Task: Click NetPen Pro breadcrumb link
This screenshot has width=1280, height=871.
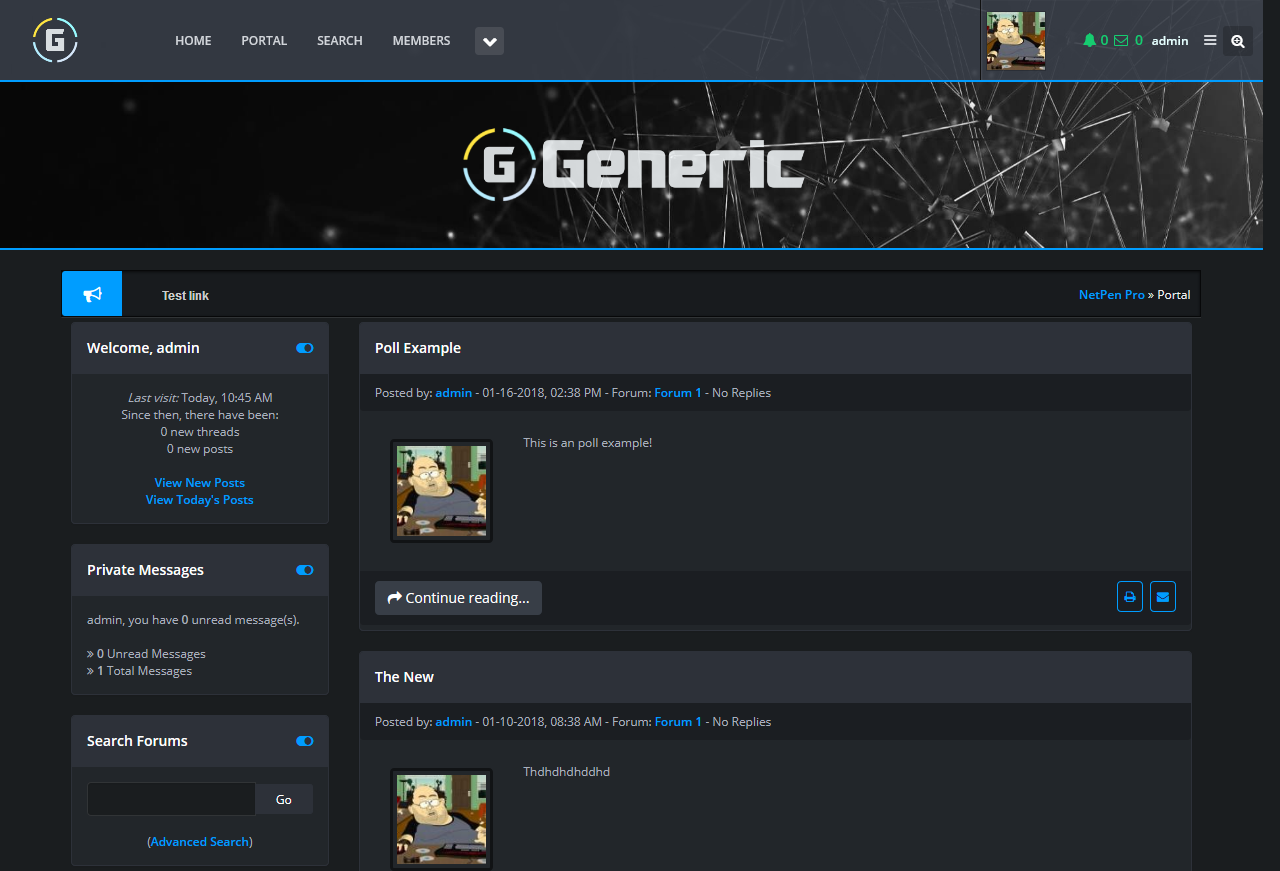Action: [x=1111, y=294]
